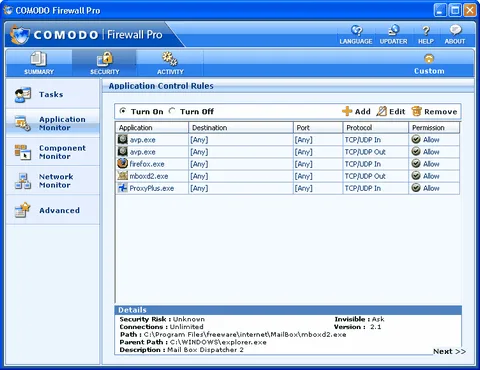This screenshot has width=480, height=370.
Task: Click the Add rule button
Action: click(356, 111)
